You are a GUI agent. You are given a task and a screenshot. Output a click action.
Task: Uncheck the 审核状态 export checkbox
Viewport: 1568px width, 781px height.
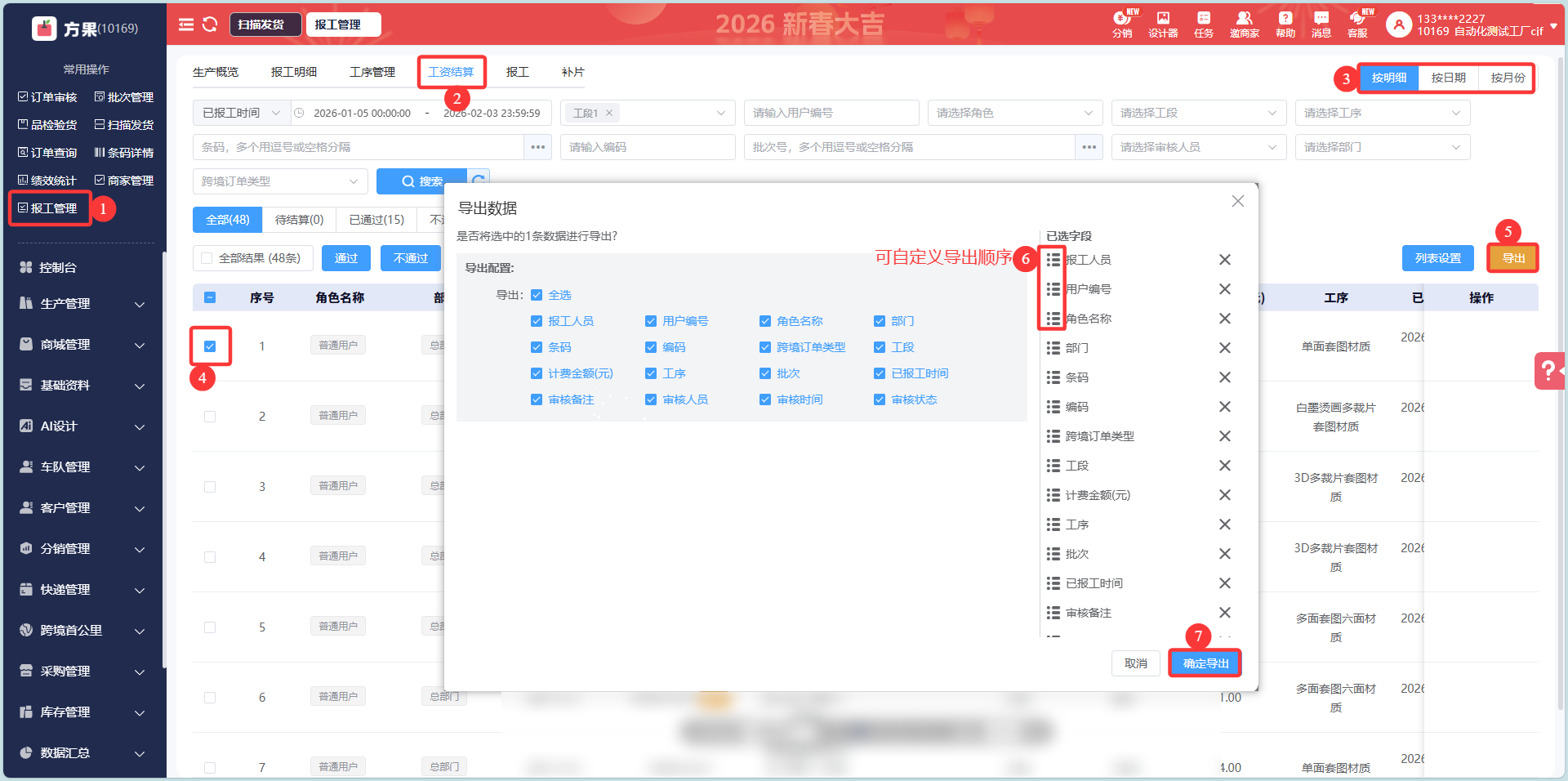[880, 399]
